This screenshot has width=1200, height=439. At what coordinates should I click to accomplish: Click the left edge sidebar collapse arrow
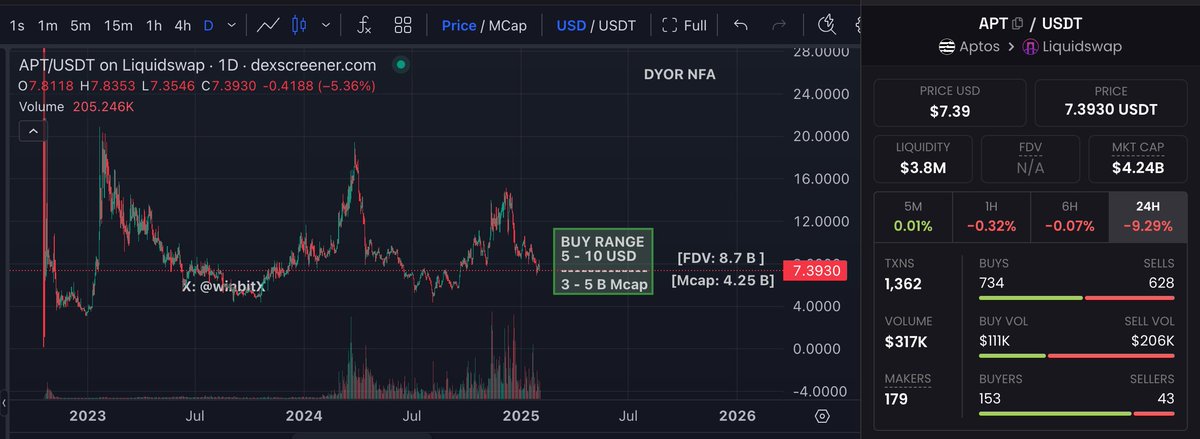click(x=3, y=405)
